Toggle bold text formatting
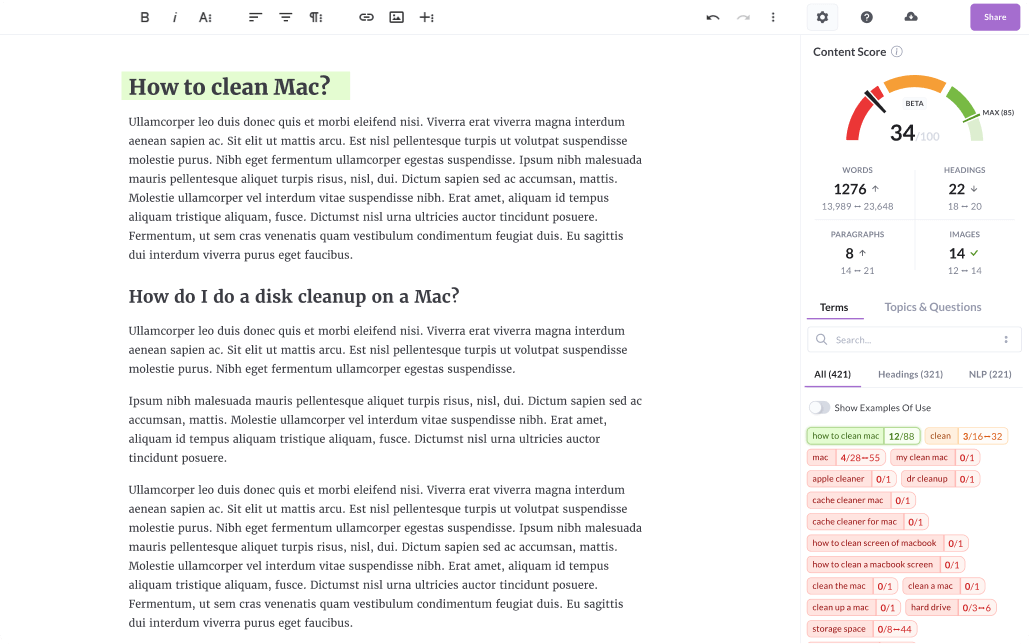Viewport: 1029px width, 644px height. point(144,17)
